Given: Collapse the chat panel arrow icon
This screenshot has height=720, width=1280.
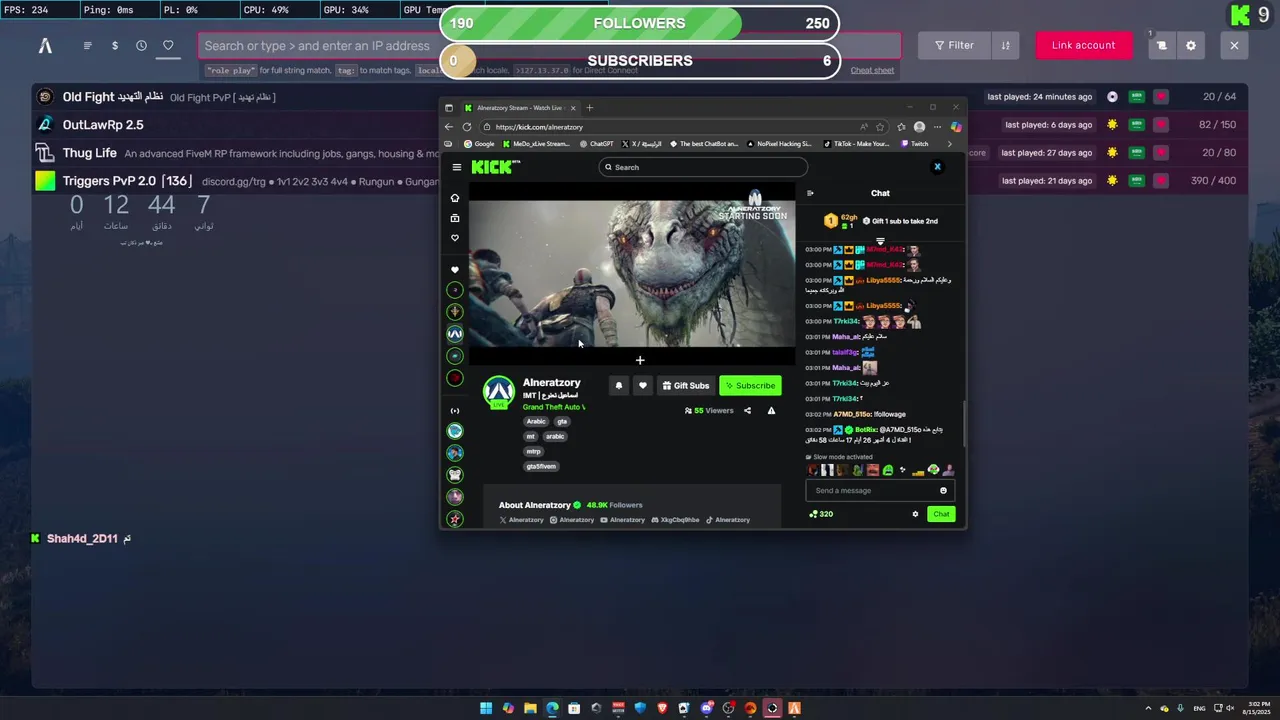Looking at the screenshot, I should tap(810, 193).
